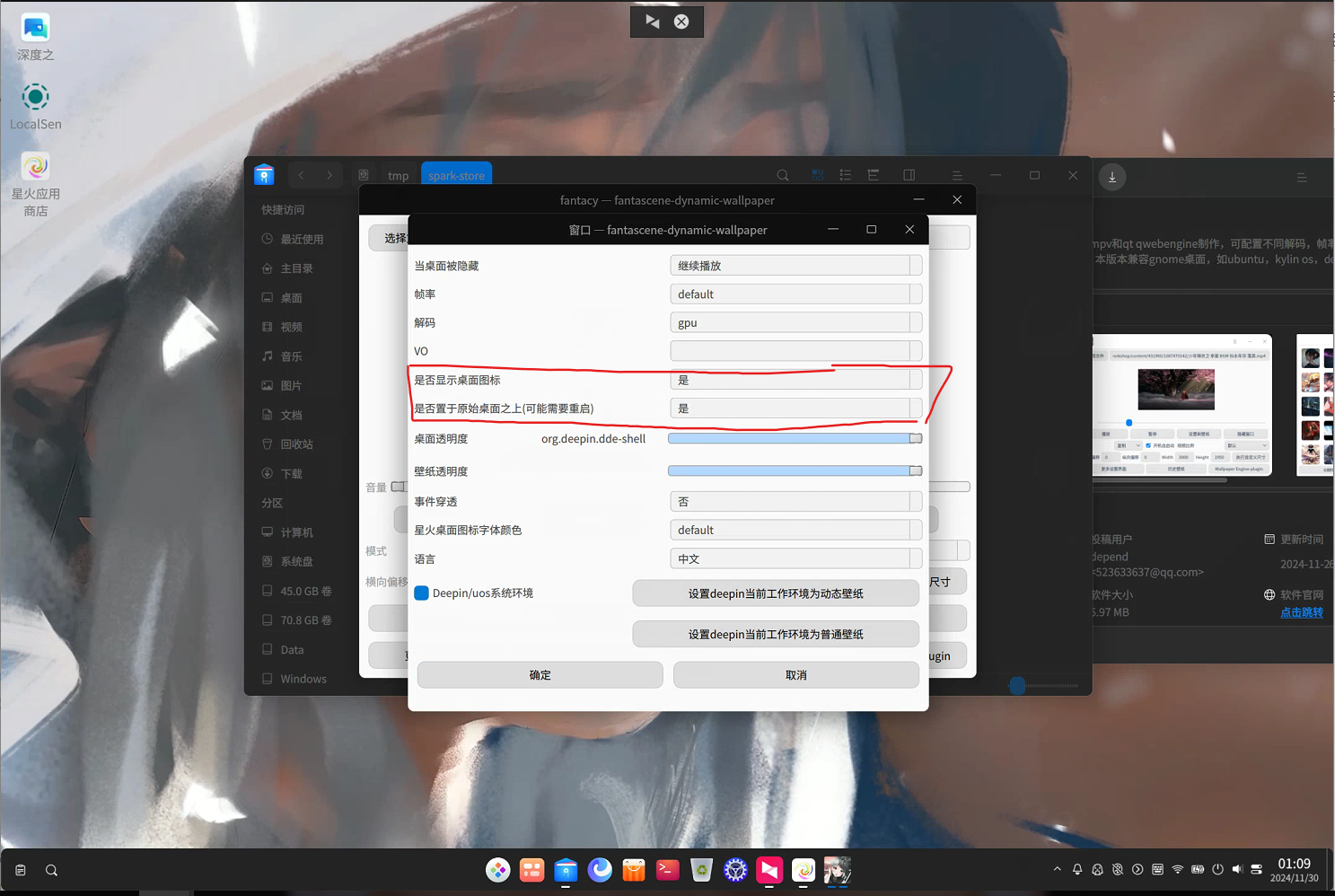This screenshot has width=1335, height=896.
Task: Open the 星火桌面图标字体颜色 dropdown
Action: [x=795, y=531]
